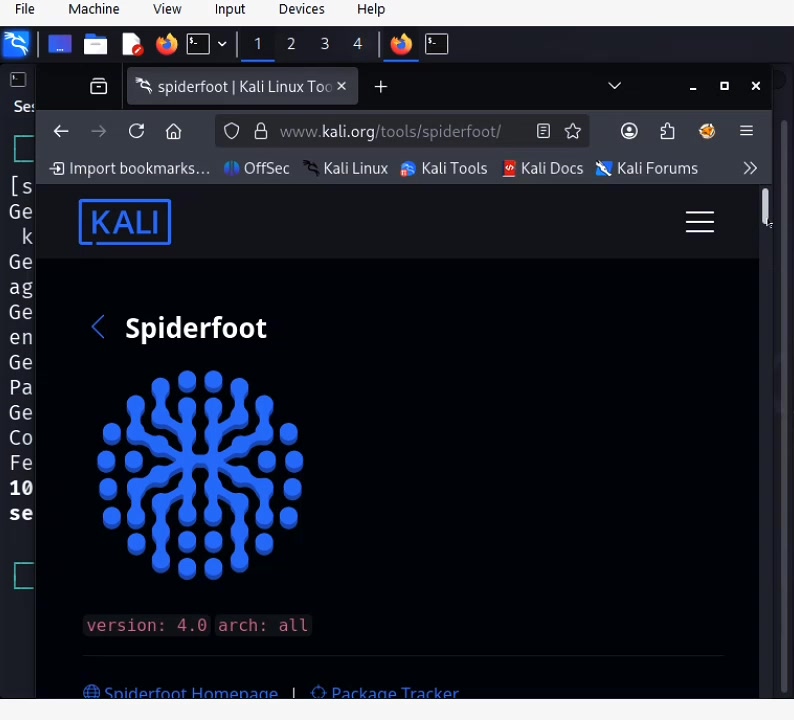The image size is (794, 720).
Task: Click the show desktop icon in panel
Action: (x=60, y=45)
